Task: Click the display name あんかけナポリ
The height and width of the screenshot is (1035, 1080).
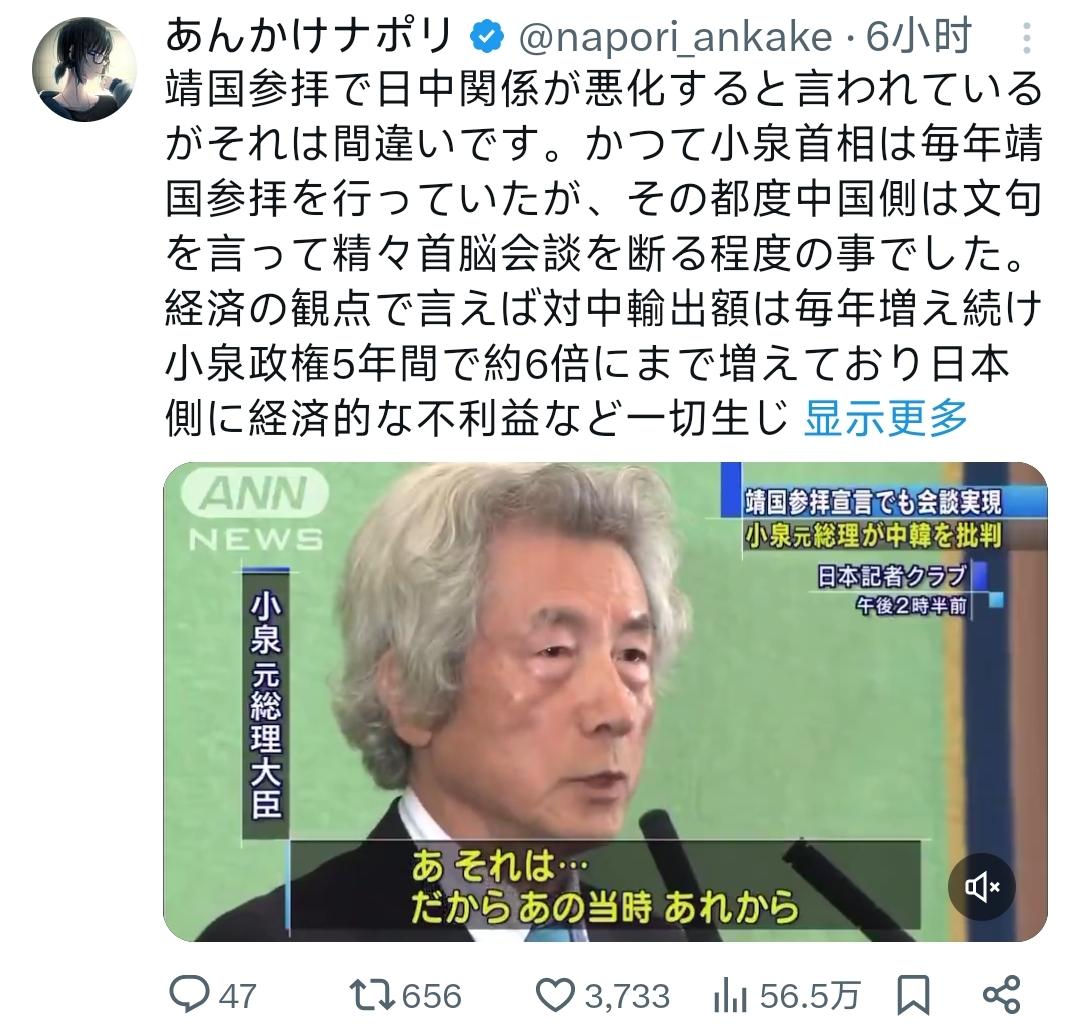Action: pos(309,36)
